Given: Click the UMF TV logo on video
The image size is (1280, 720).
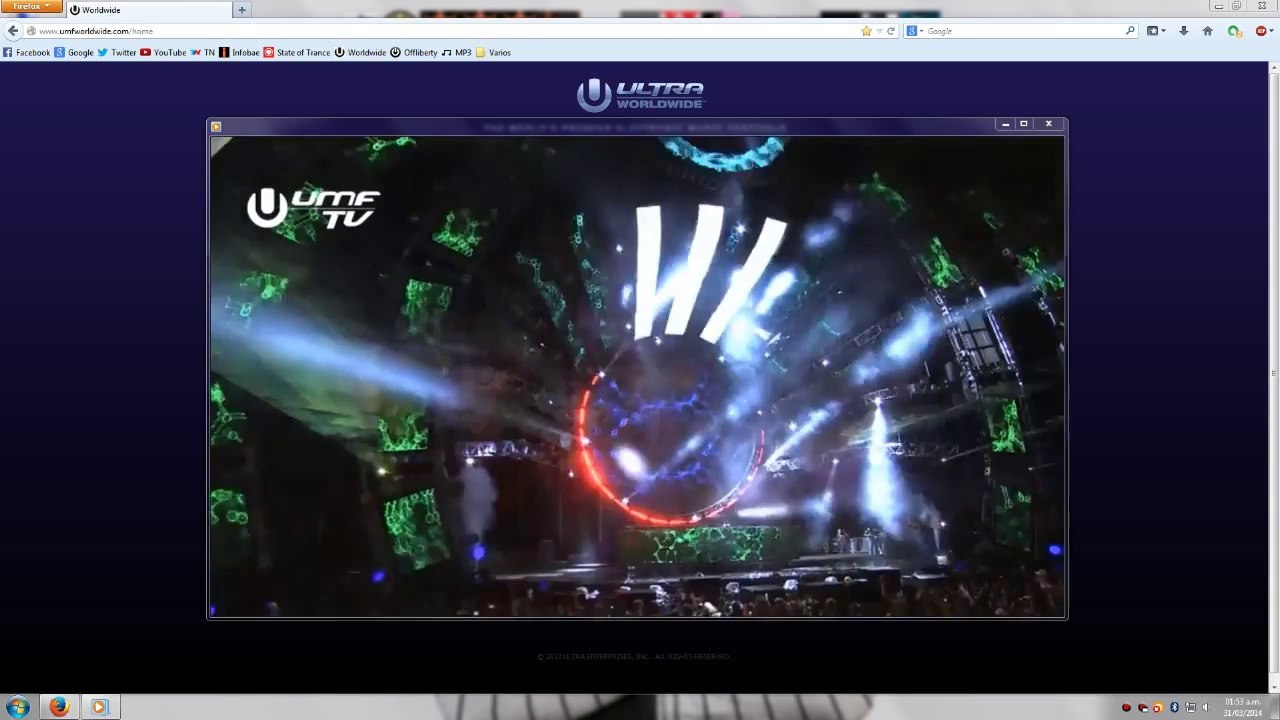Looking at the screenshot, I should click(313, 208).
